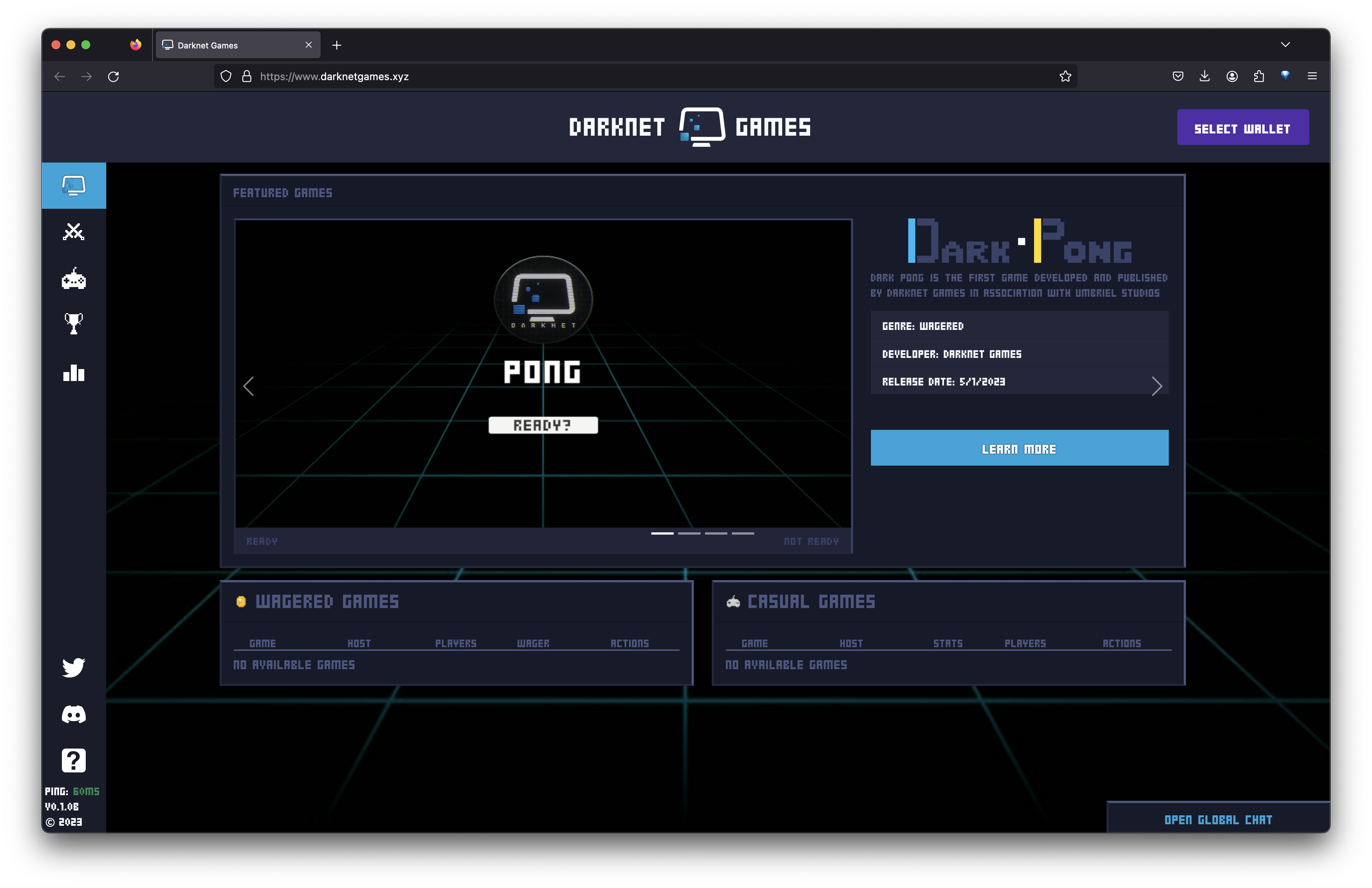
Task: Open the Firefox downloads panel
Action: [x=1204, y=76]
